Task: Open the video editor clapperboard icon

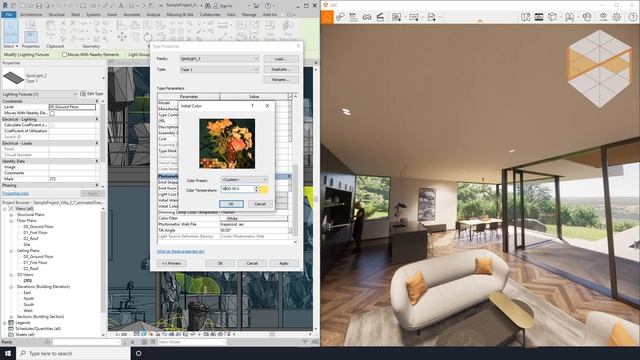Action: click(380, 17)
